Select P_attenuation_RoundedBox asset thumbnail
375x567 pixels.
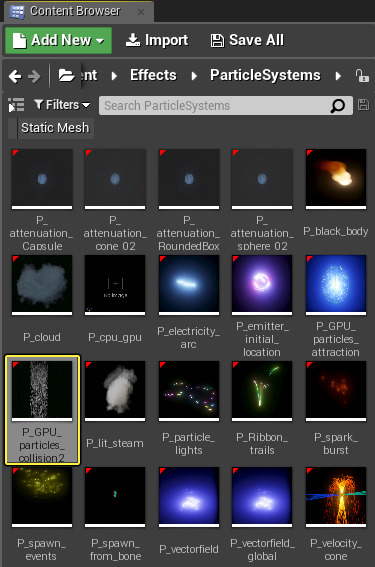tap(189, 179)
